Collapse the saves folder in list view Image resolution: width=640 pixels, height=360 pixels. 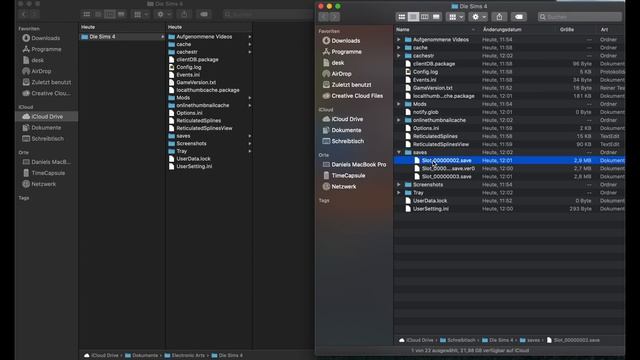(x=399, y=152)
